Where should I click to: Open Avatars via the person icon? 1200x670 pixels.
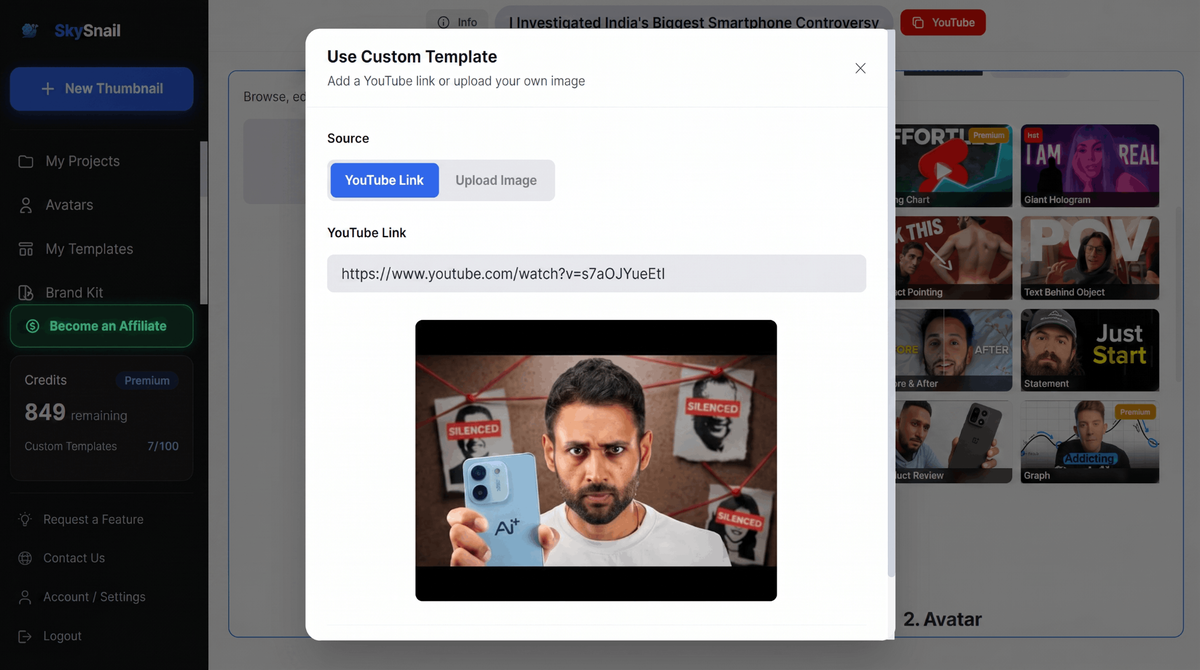pos(26,205)
